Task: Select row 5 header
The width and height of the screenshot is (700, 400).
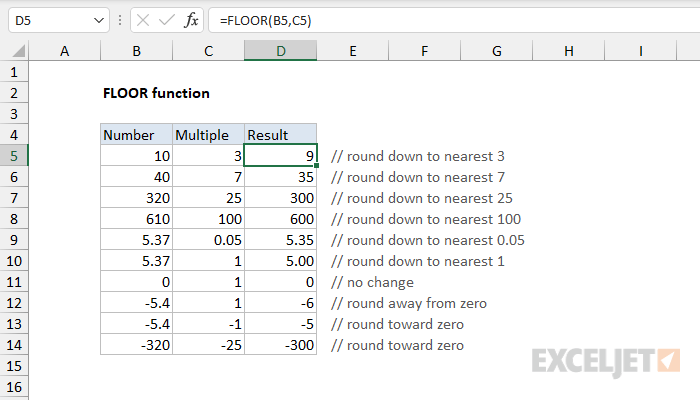Action: tap(14, 156)
